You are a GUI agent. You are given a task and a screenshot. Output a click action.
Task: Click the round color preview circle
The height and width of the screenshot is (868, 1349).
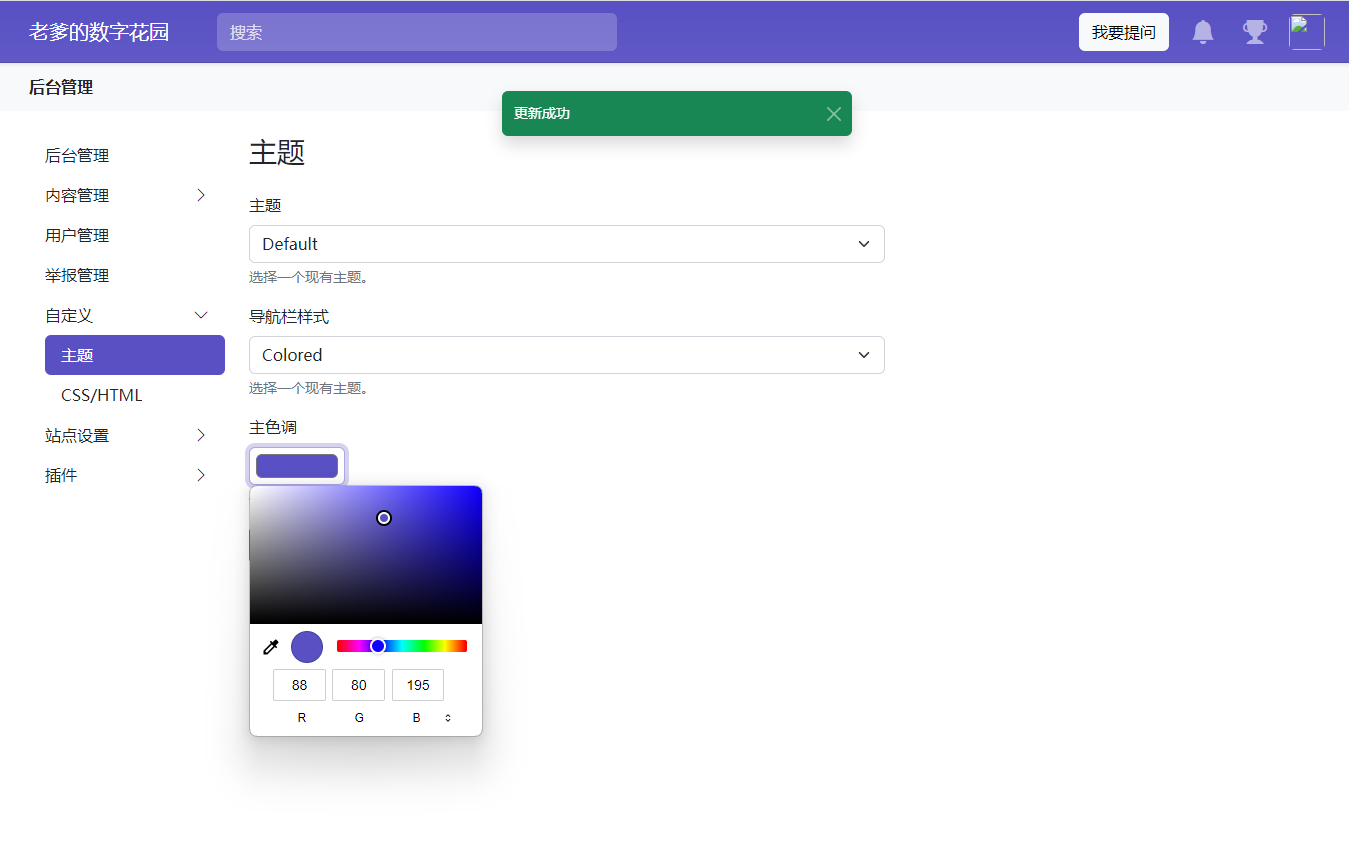tap(307, 647)
